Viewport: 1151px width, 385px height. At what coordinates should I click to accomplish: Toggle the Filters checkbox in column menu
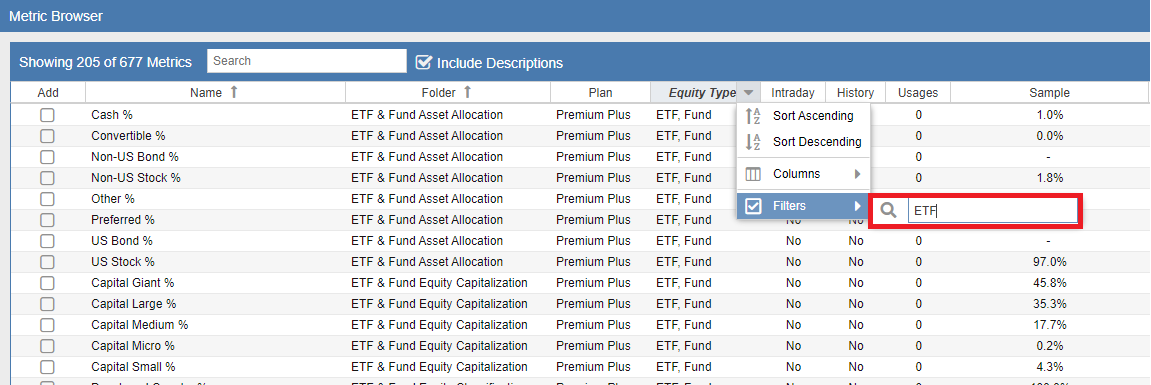click(x=753, y=206)
